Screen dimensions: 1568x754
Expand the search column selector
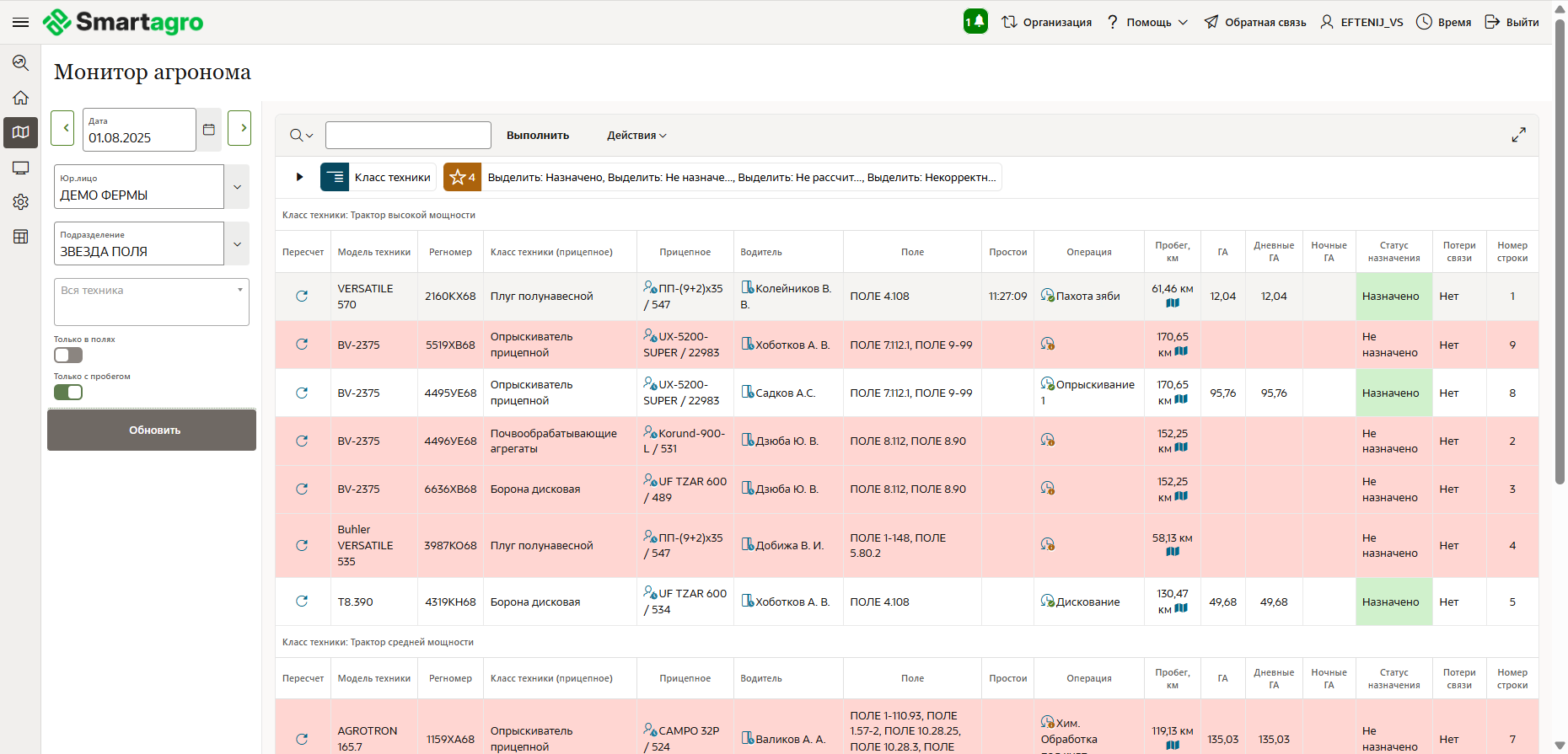[301, 136]
